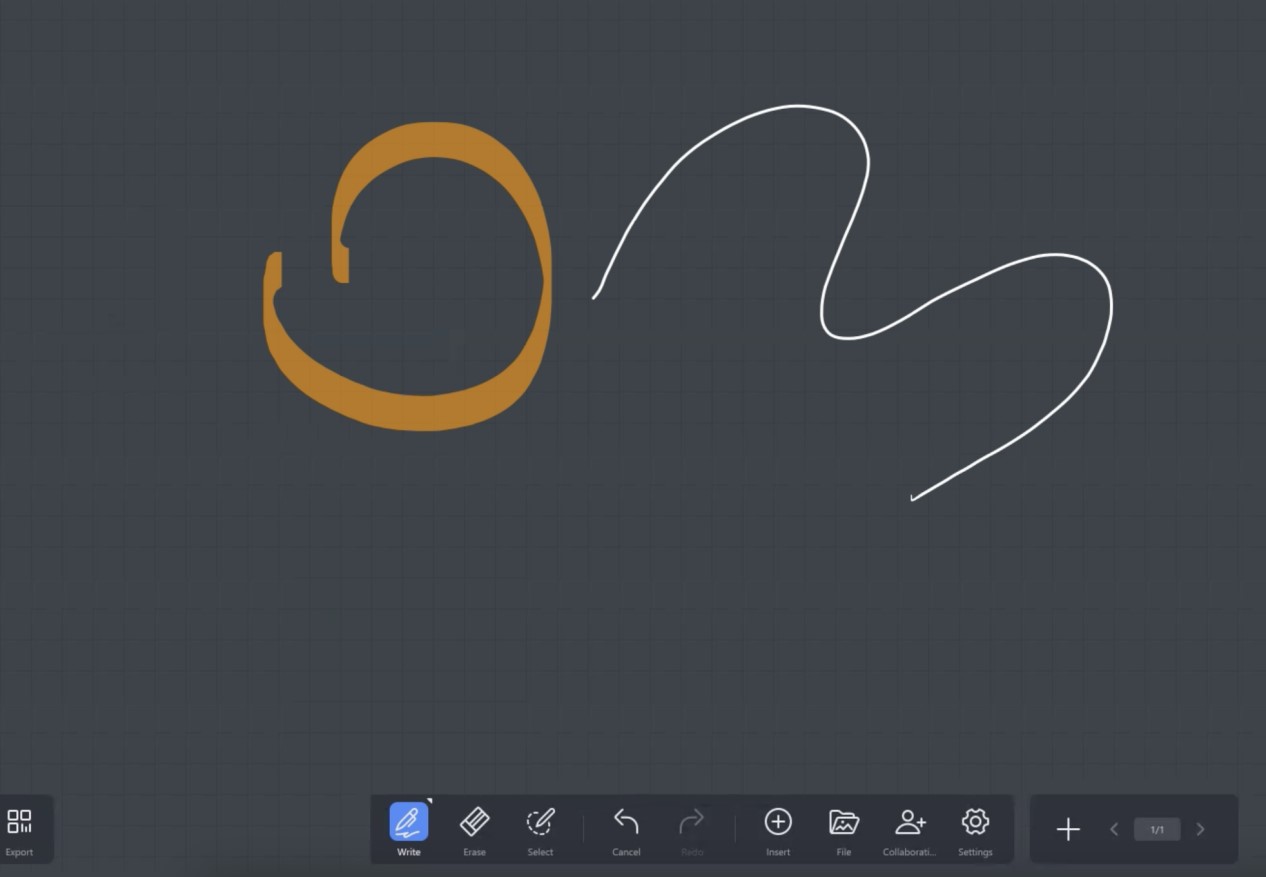The image size is (1266, 877).
Task: Go to the next page arrow
Action: [1200, 829]
